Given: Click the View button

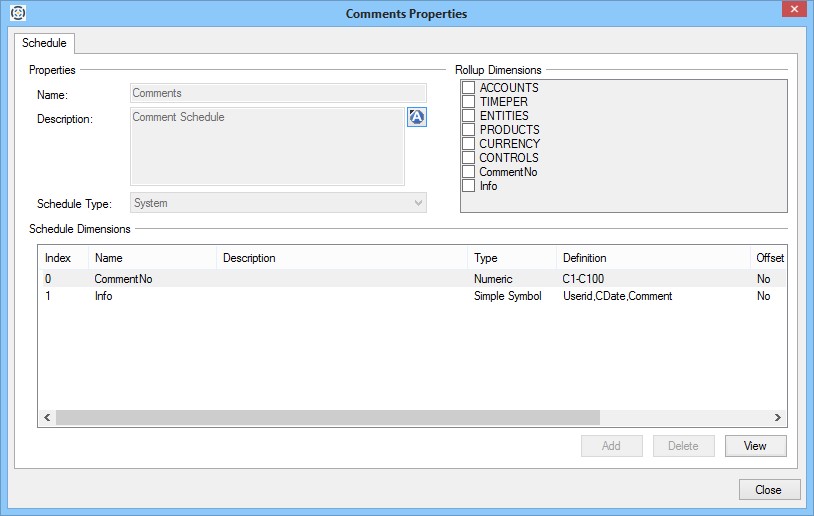Looking at the screenshot, I should (755, 446).
